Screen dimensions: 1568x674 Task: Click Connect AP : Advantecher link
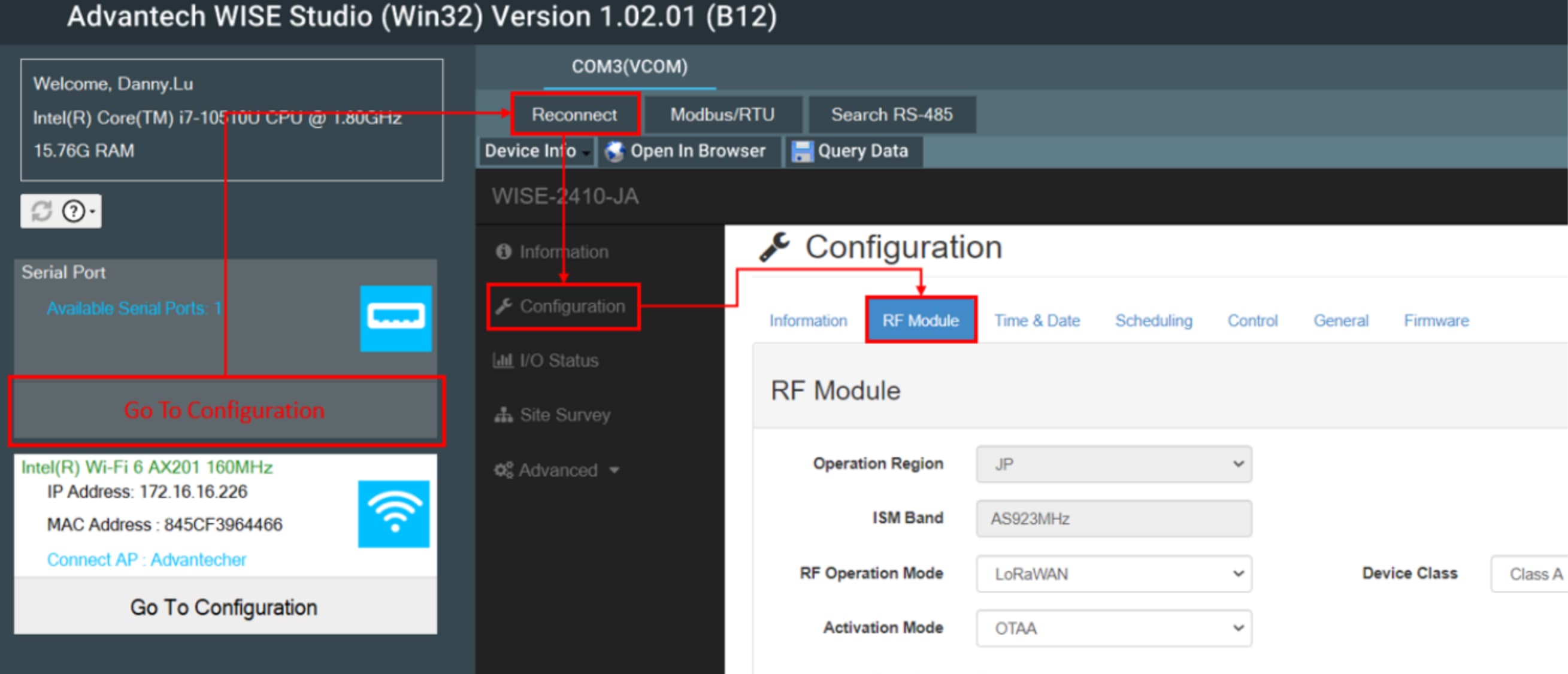[x=147, y=560]
